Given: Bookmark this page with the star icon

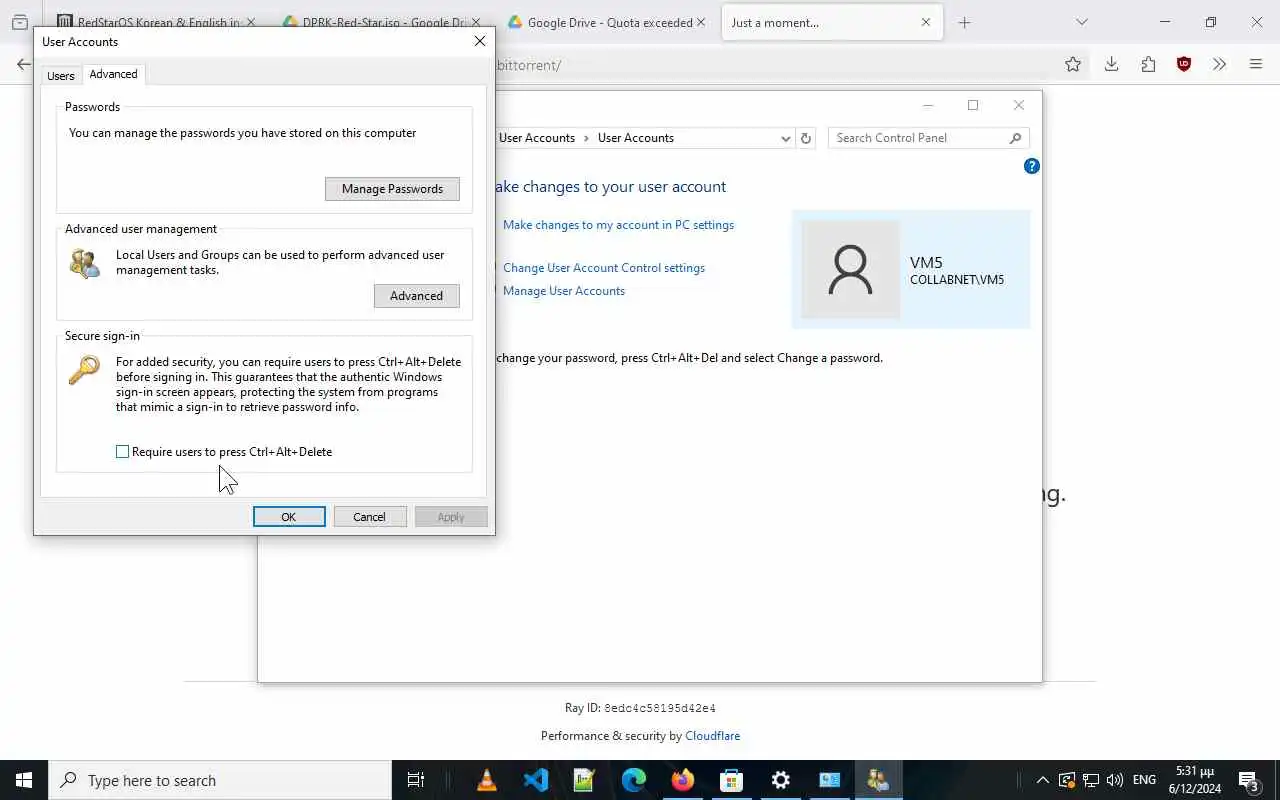Looking at the screenshot, I should tap(1073, 64).
